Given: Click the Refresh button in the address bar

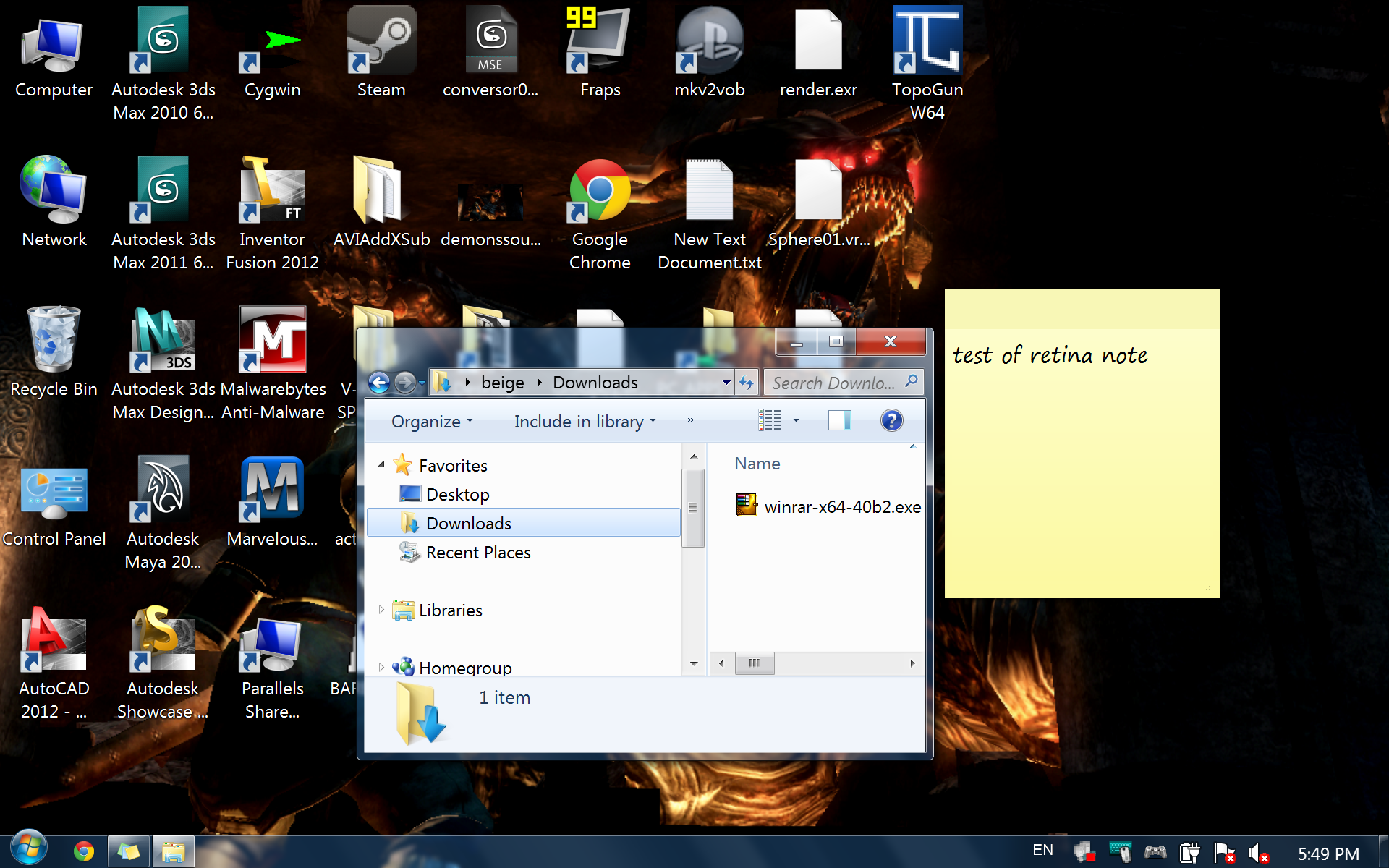Looking at the screenshot, I should pyautogui.click(x=746, y=382).
